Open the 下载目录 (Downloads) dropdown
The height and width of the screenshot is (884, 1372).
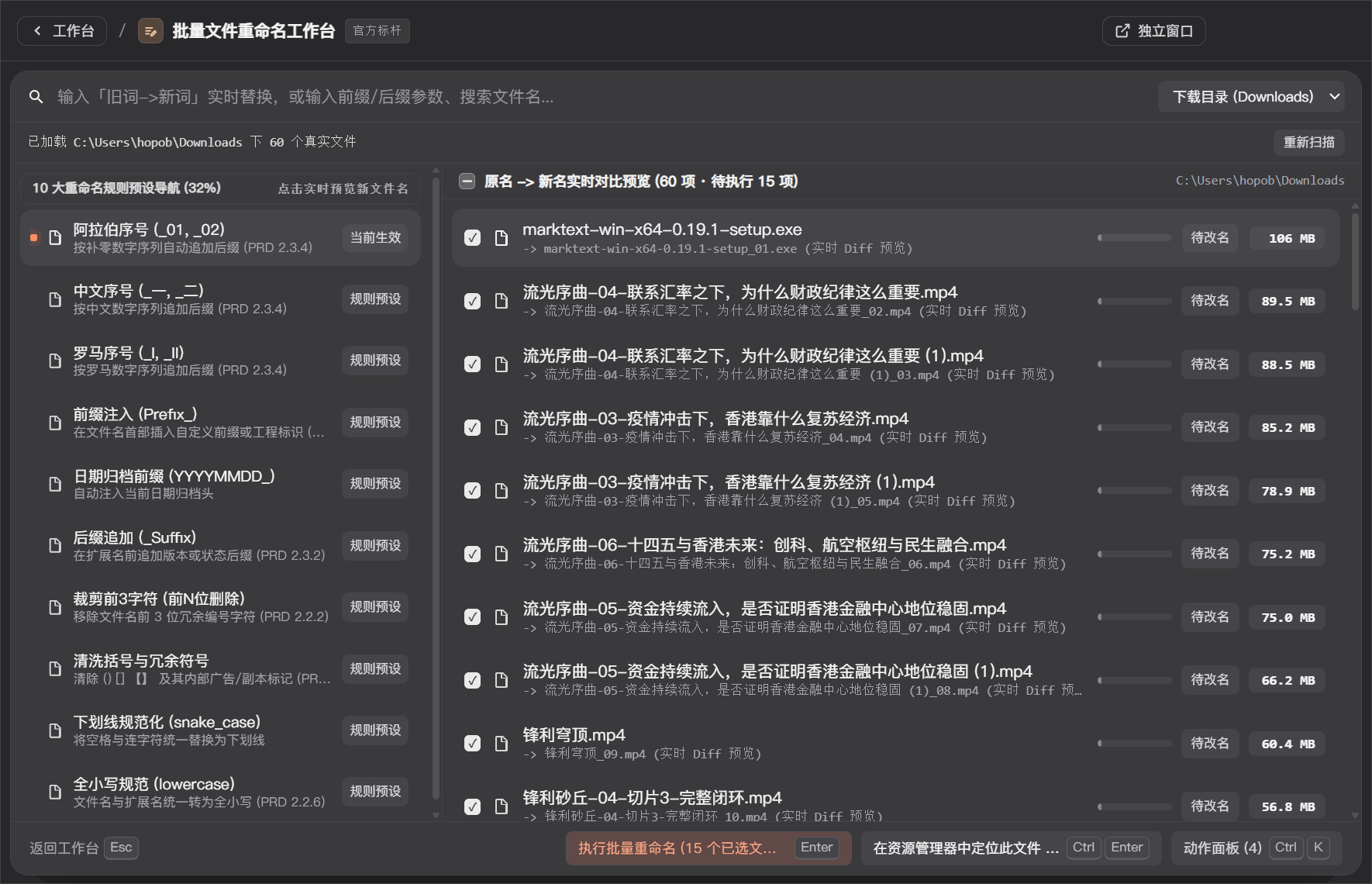pyautogui.click(x=1251, y=97)
